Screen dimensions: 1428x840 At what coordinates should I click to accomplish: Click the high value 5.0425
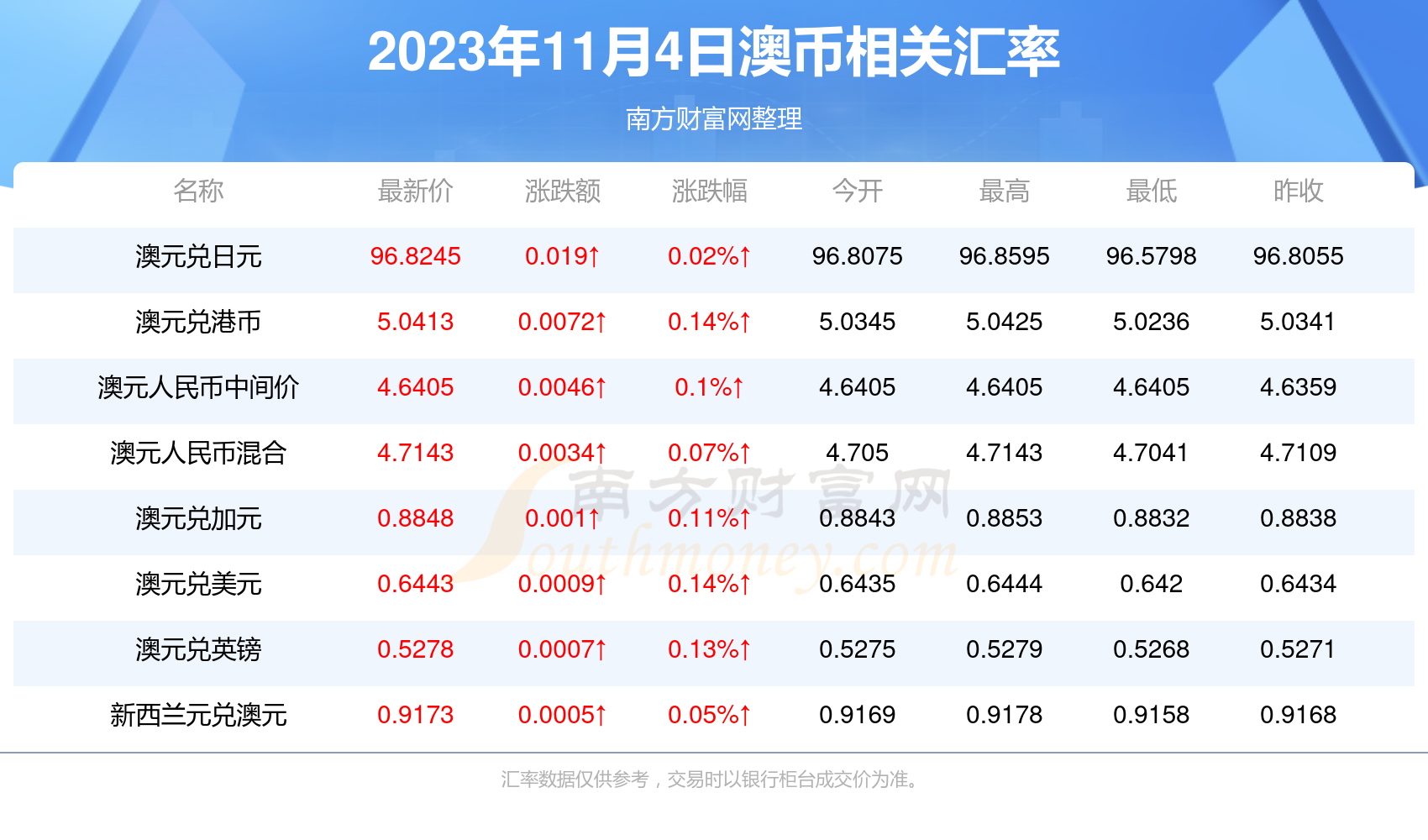[x=1004, y=322]
